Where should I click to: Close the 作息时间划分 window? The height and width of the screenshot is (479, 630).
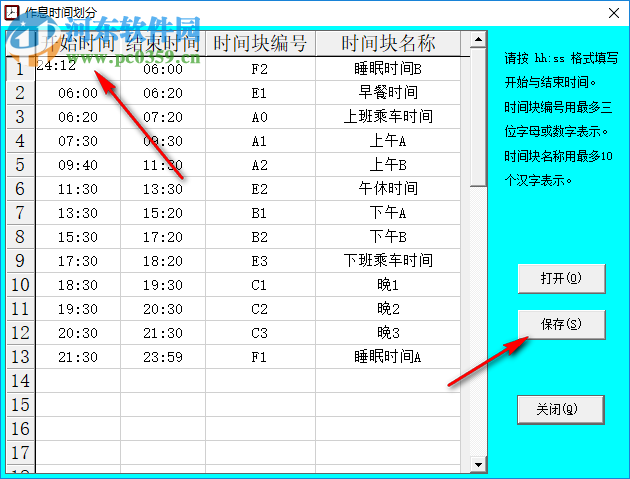pos(614,13)
